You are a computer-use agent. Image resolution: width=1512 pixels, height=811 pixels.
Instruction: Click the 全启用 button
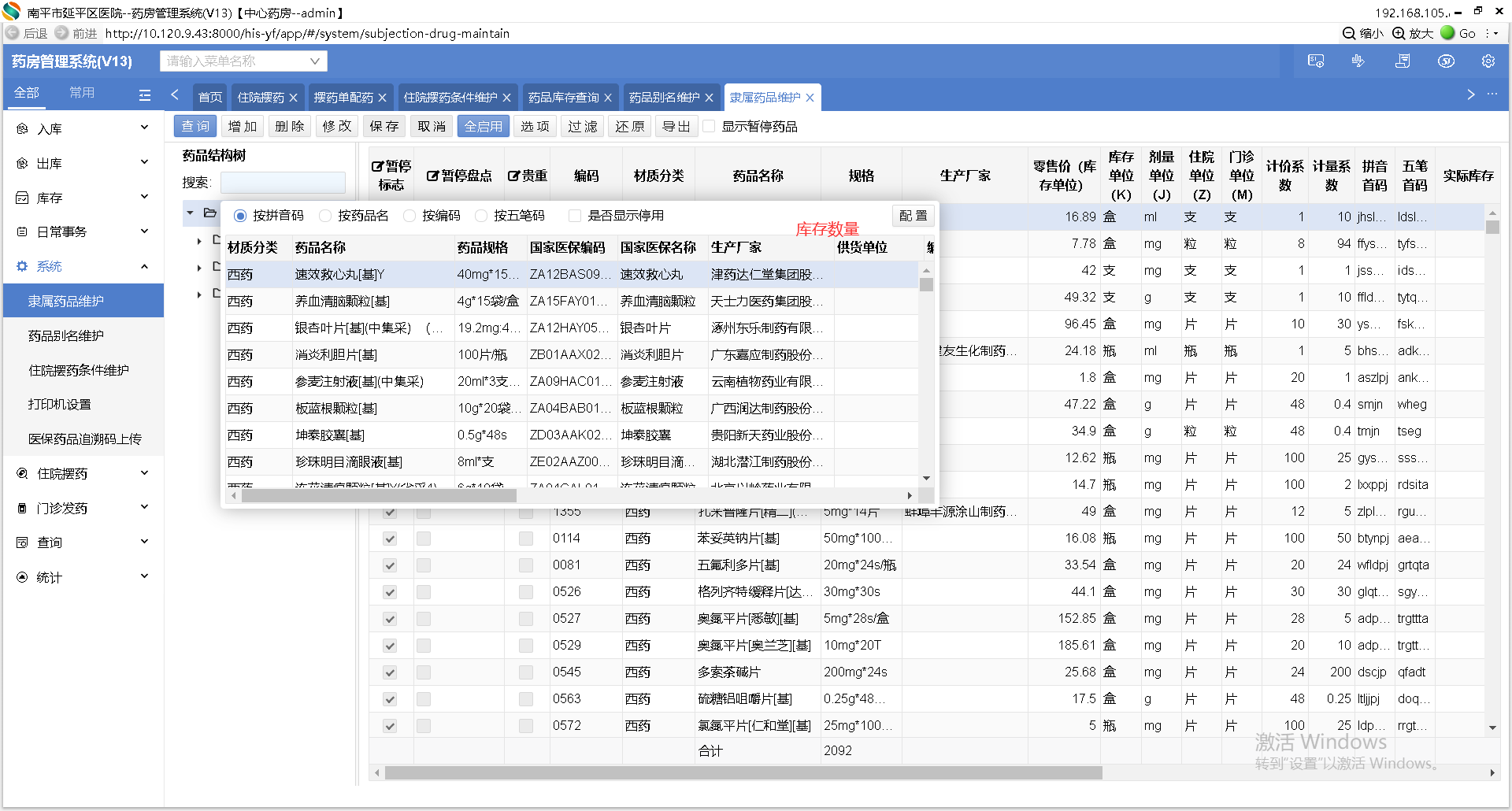click(x=484, y=126)
